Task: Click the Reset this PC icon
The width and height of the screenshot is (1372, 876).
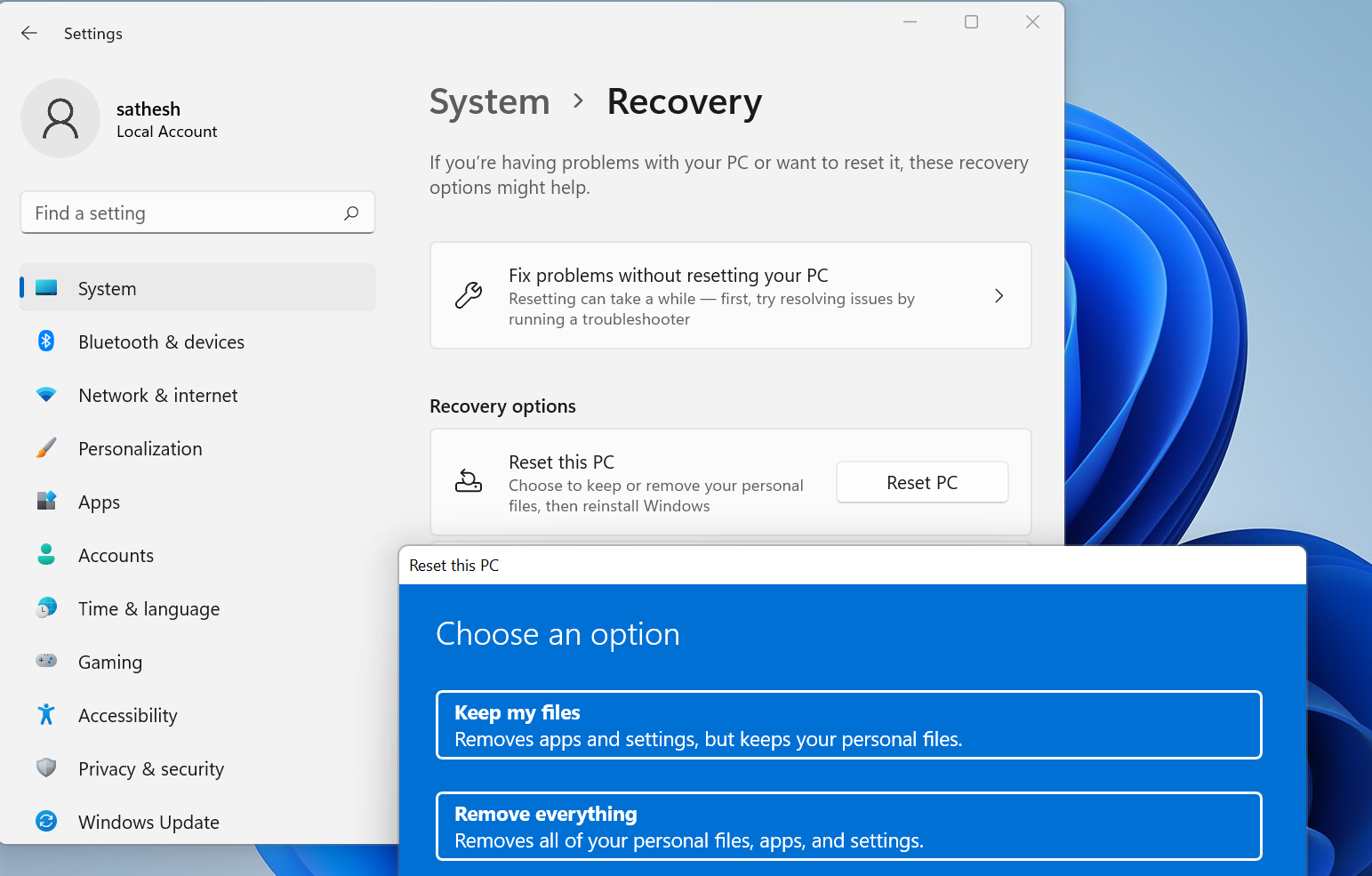Action: [469, 481]
